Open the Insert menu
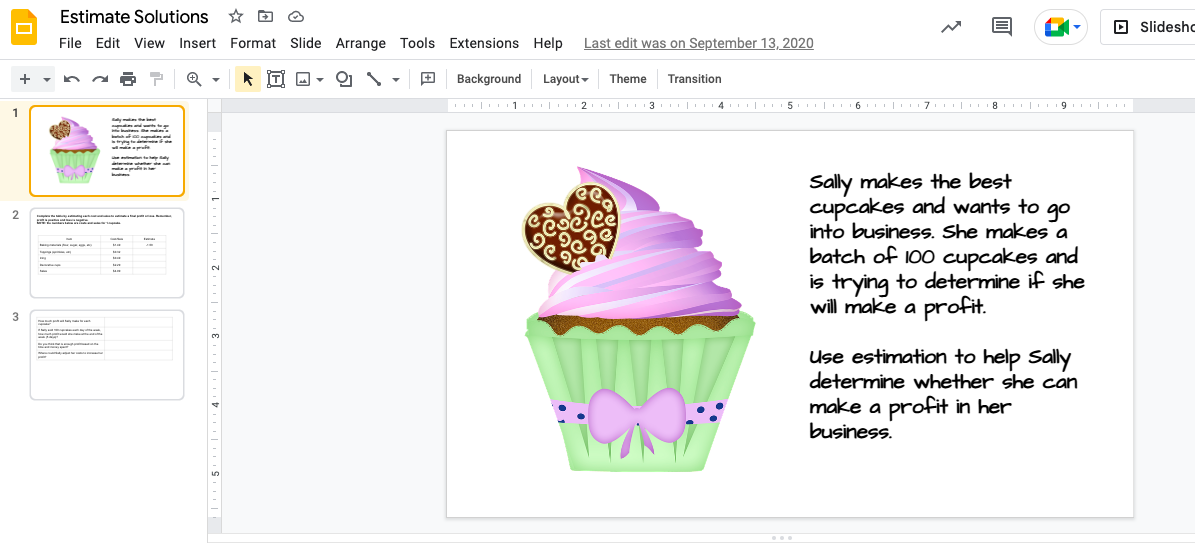Image resolution: width=1195 pixels, height=543 pixels. click(x=197, y=43)
